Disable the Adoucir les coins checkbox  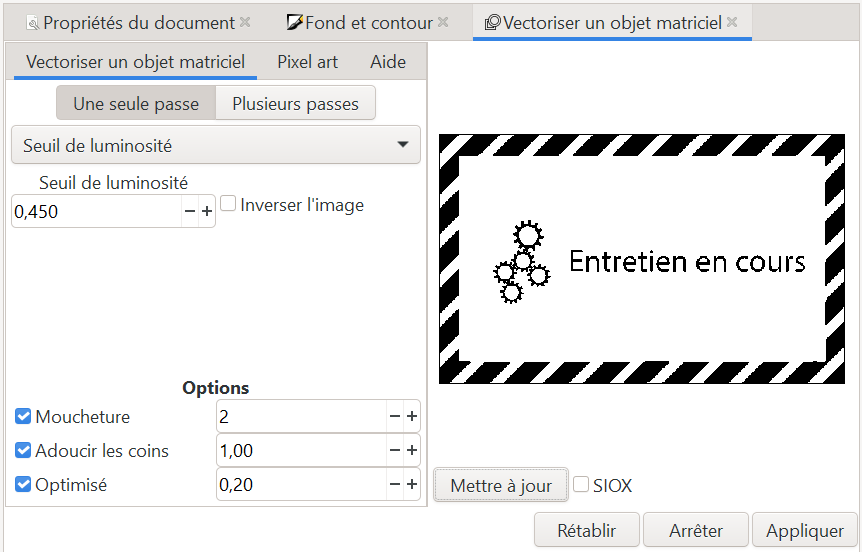(x=23, y=451)
